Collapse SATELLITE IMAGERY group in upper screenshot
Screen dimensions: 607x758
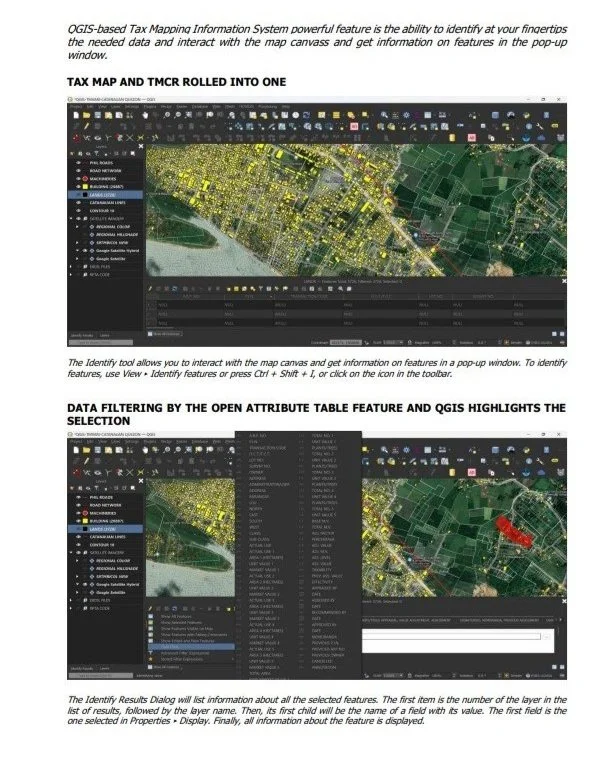(72, 219)
